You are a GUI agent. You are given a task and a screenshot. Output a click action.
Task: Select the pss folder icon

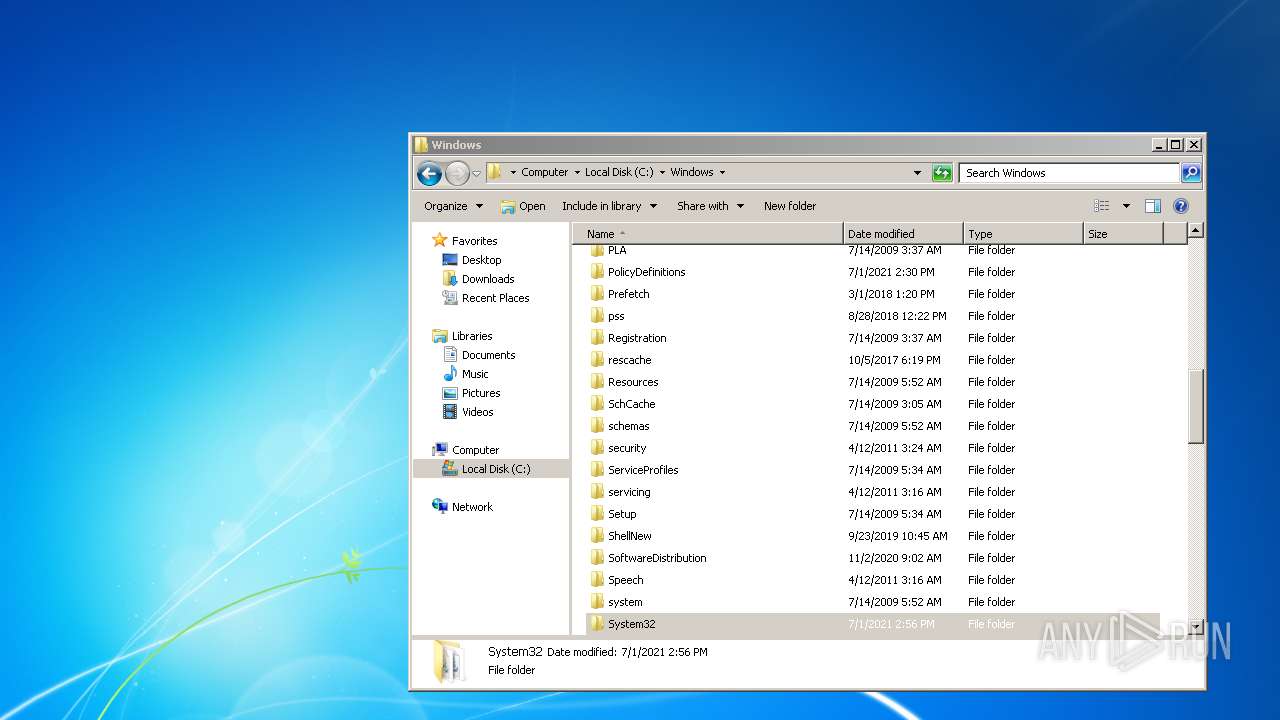pos(597,316)
